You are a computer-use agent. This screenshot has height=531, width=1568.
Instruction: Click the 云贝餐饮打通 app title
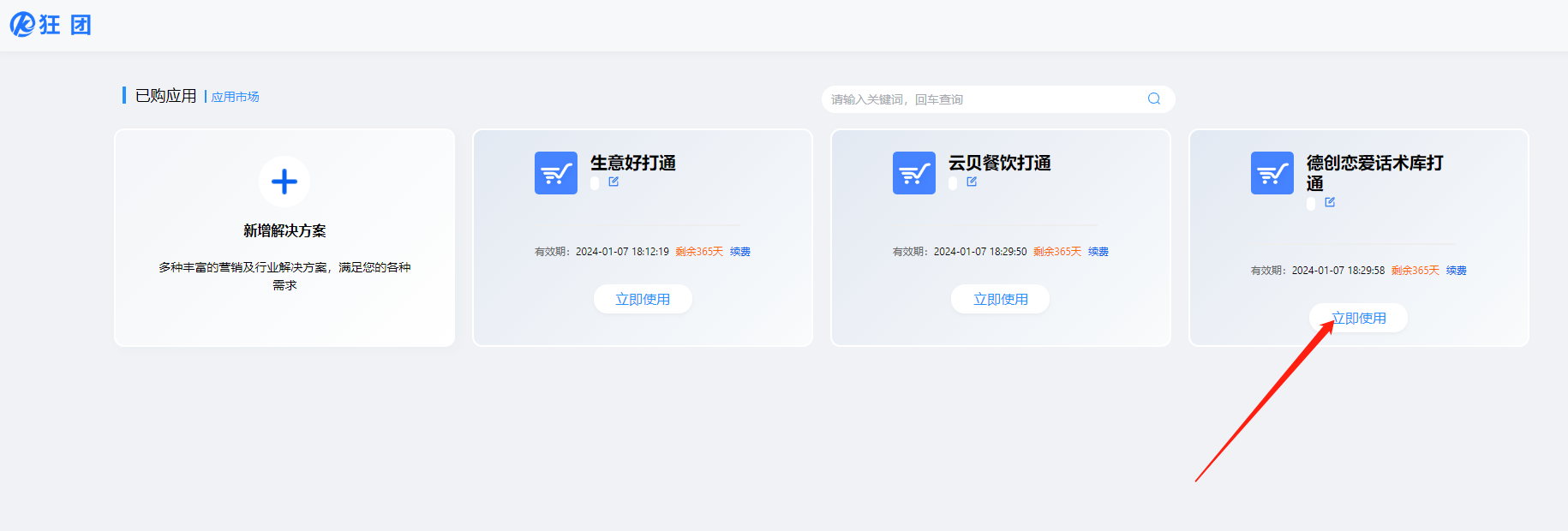tap(1000, 163)
